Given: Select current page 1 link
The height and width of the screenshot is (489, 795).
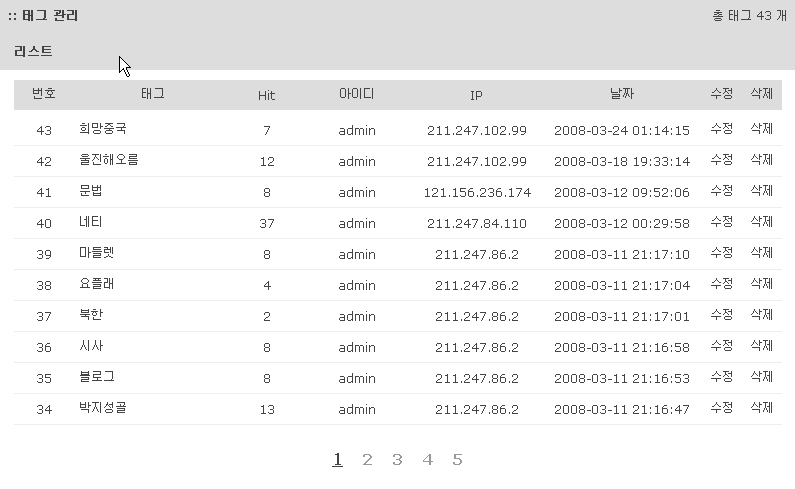Looking at the screenshot, I should click(338, 460).
